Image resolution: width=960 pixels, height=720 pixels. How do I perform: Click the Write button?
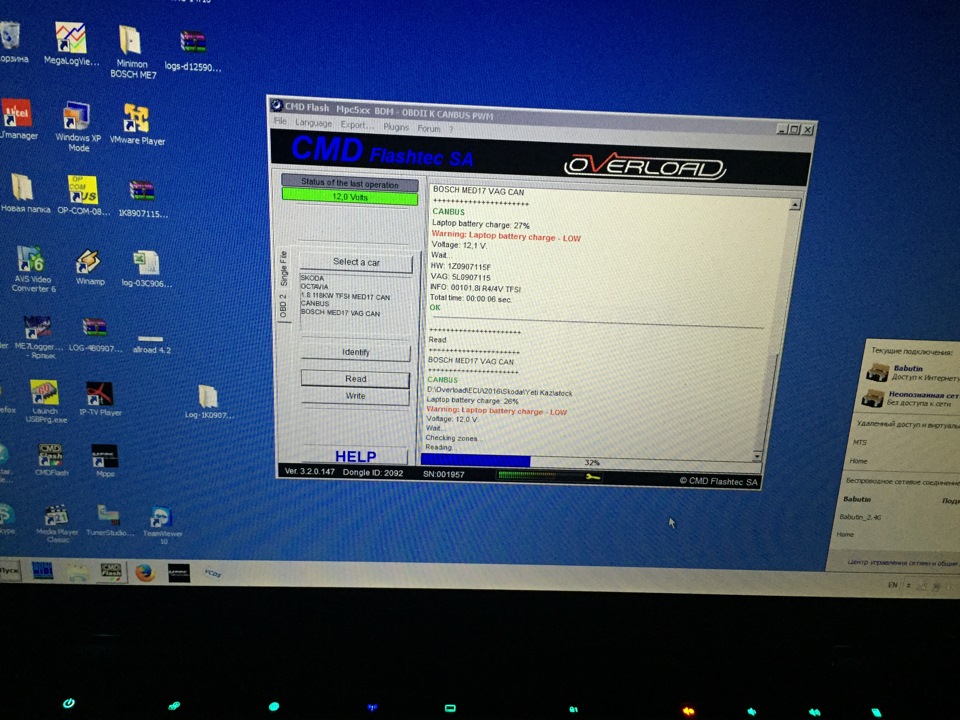tap(355, 396)
